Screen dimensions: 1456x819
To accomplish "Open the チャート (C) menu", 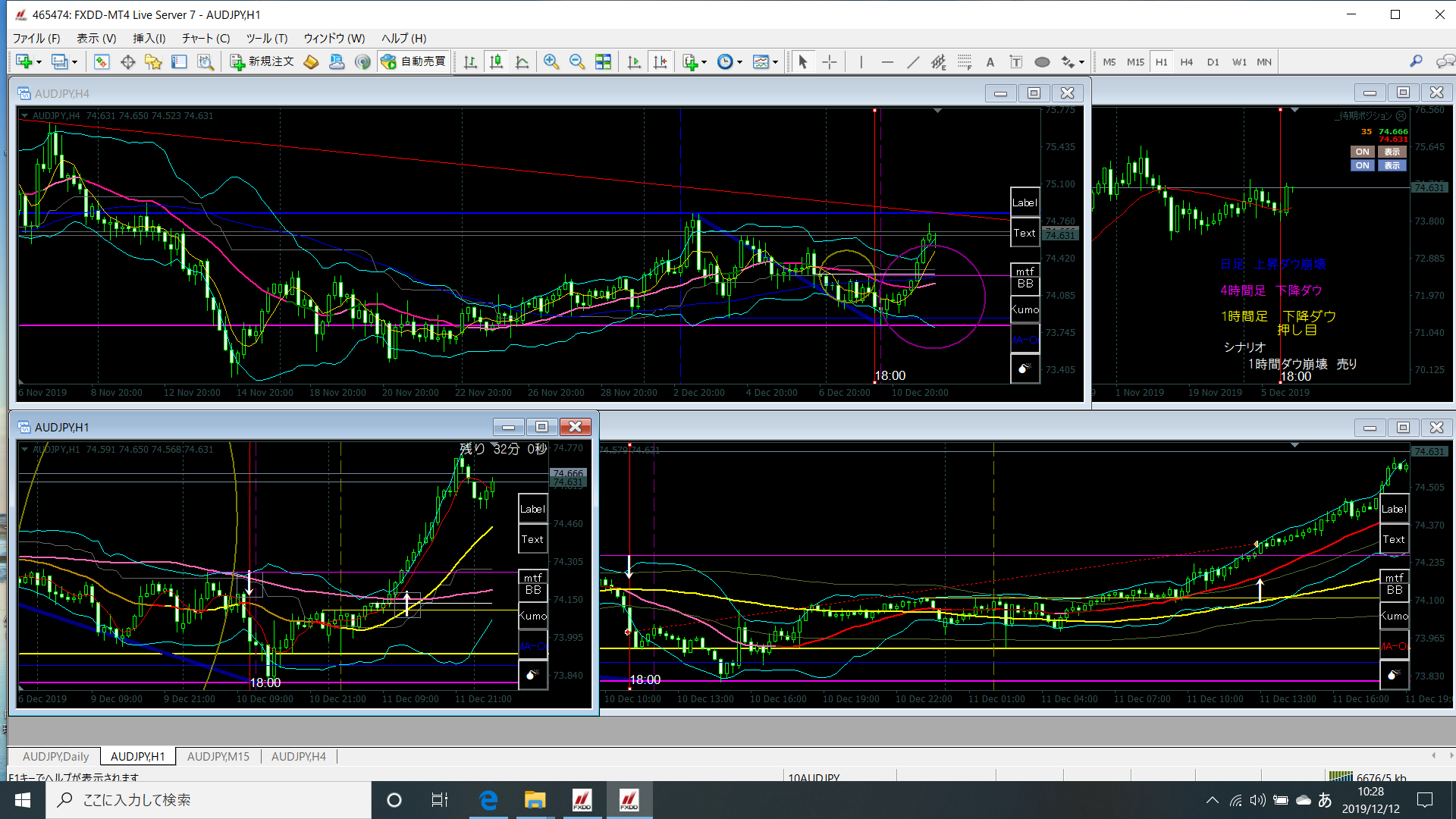I will click(x=206, y=38).
